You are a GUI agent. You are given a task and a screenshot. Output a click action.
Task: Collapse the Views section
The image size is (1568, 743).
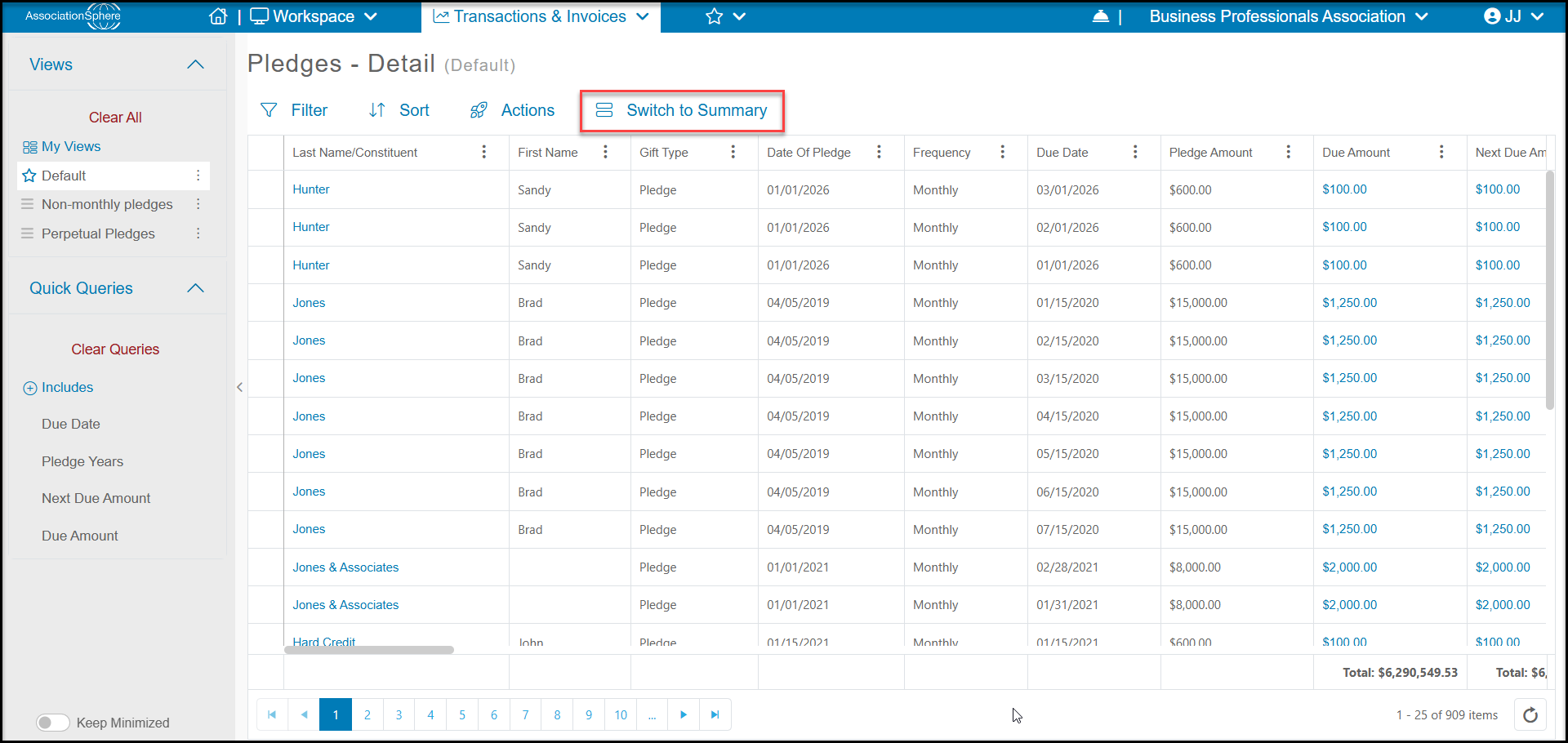point(195,65)
